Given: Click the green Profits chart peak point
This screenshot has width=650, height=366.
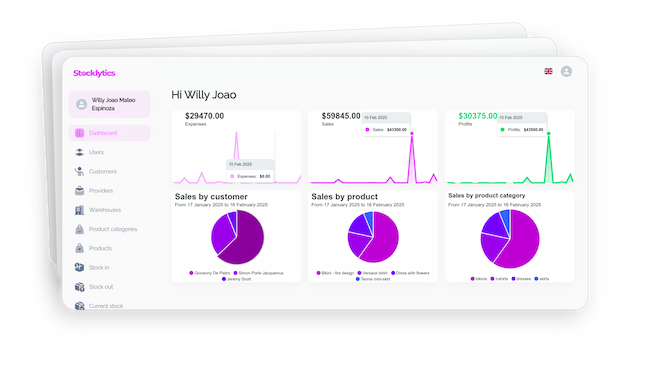Looking at the screenshot, I should 548,133.
